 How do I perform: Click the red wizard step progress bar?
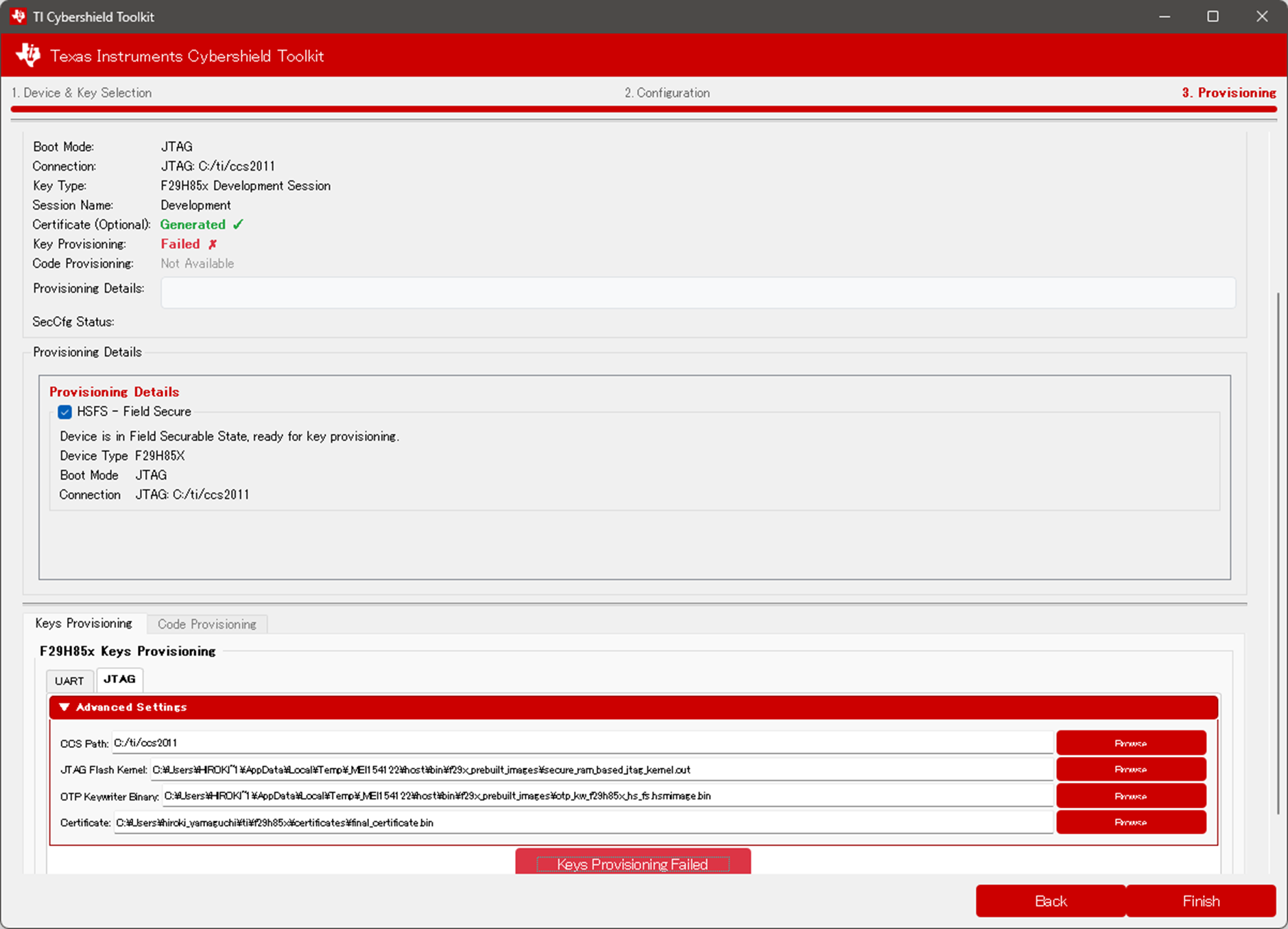click(644, 108)
